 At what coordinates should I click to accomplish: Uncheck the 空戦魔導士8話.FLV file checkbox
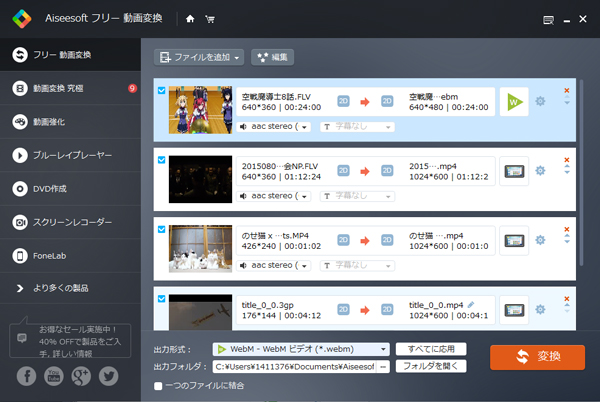click(x=161, y=90)
